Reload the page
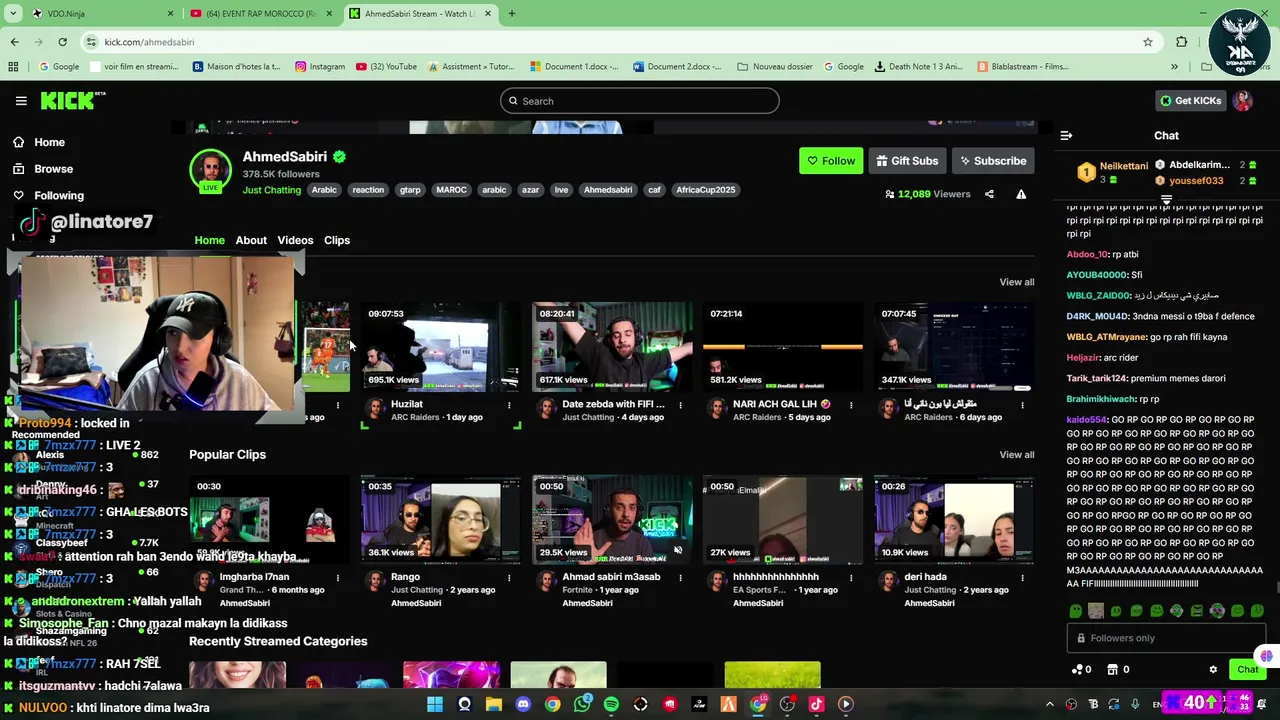 [x=62, y=42]
